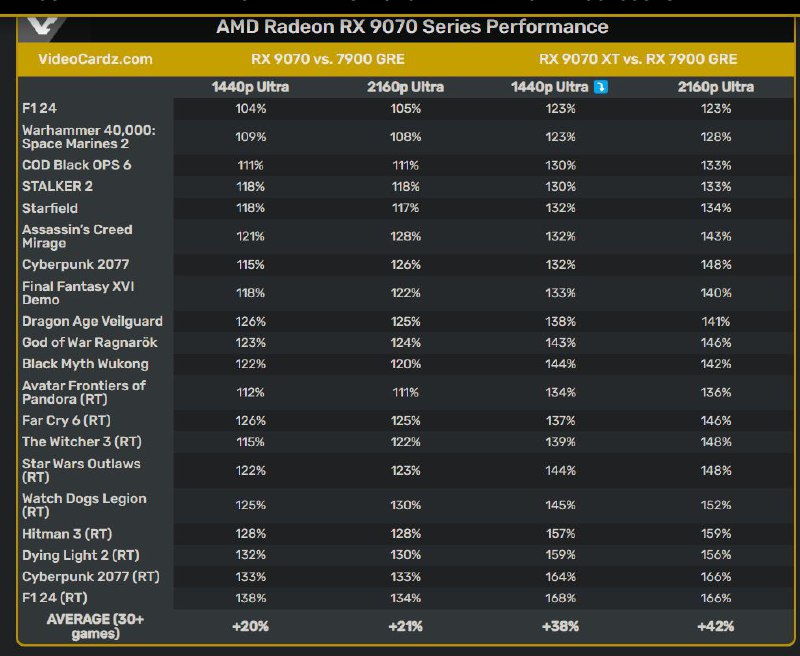Click the +38% average value
The height and width of the screenshot is (656, 800).
[x=561, y=626]
